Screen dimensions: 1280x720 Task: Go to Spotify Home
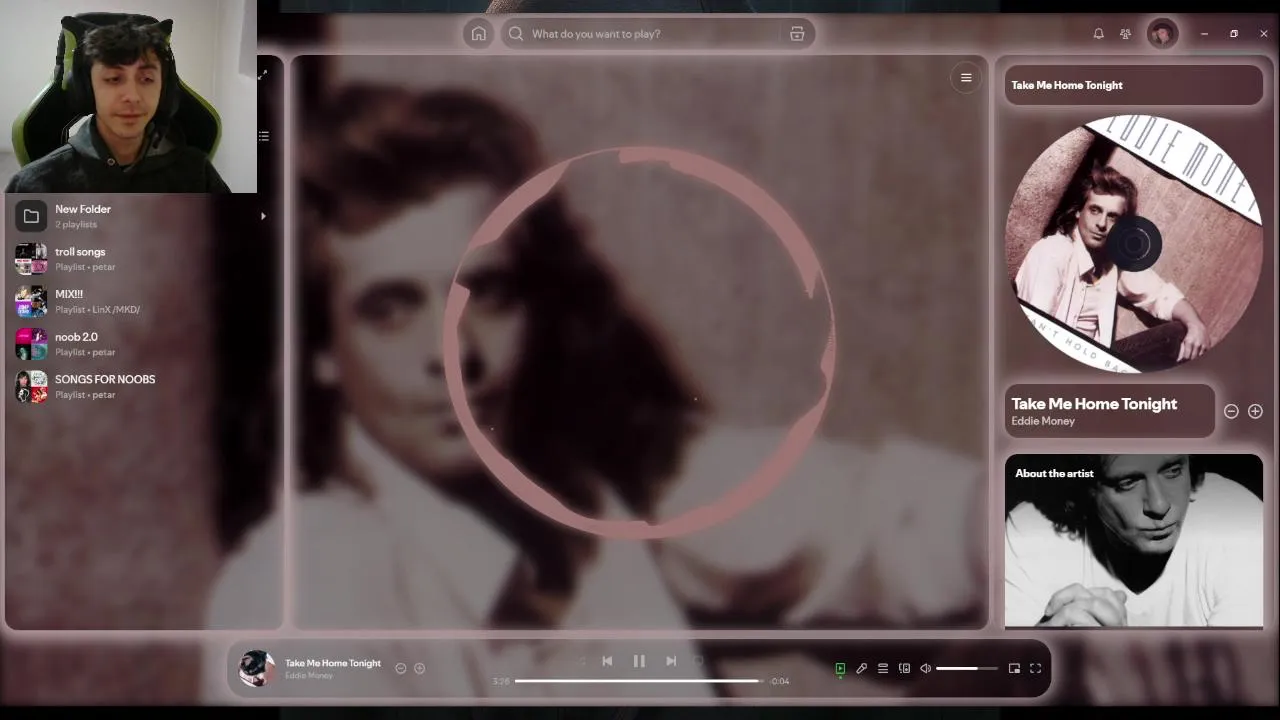point(479,34)
